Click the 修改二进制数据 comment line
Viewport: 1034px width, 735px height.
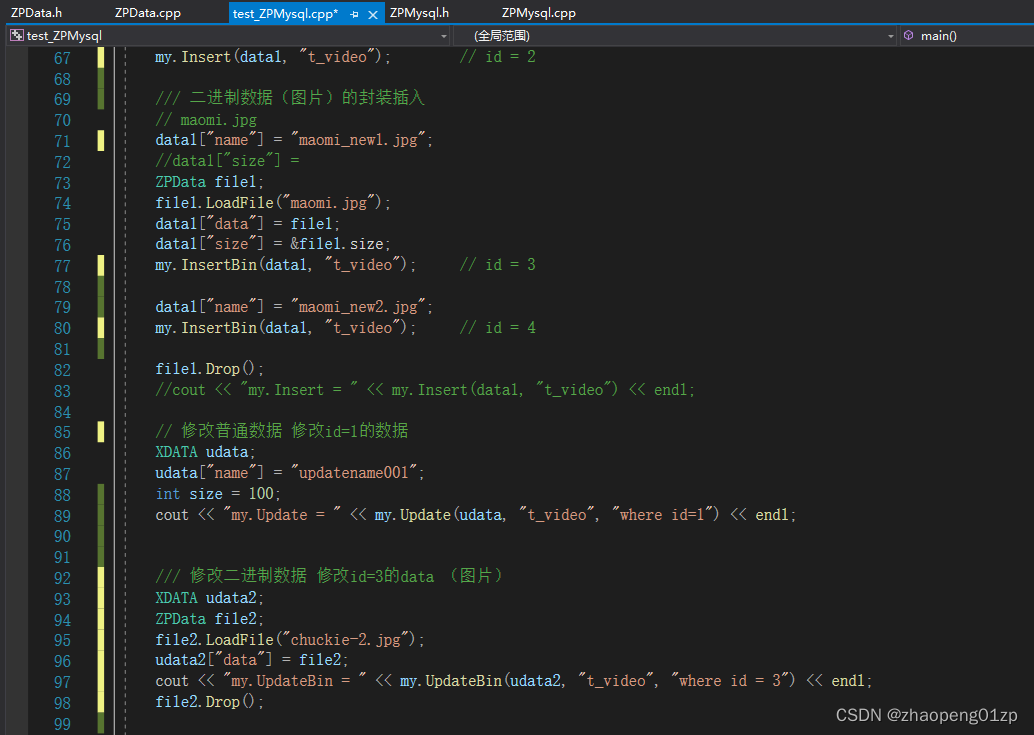tap(330, 576)
